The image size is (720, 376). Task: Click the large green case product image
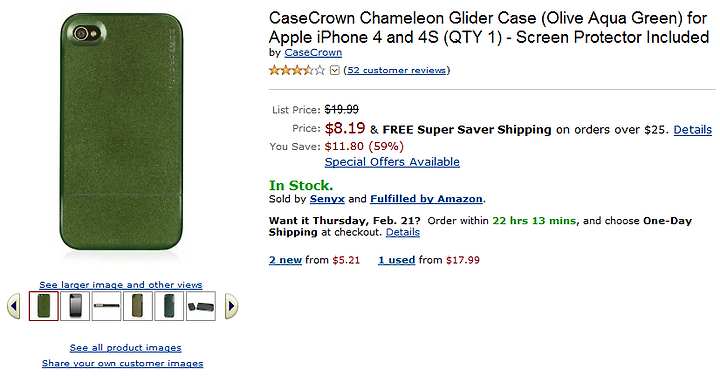[121, 132]
